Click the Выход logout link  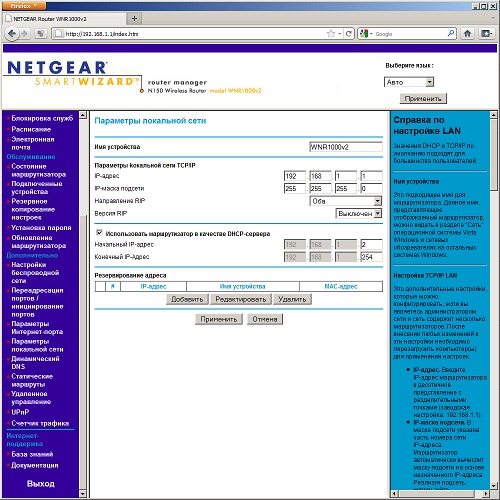(41, 483)
